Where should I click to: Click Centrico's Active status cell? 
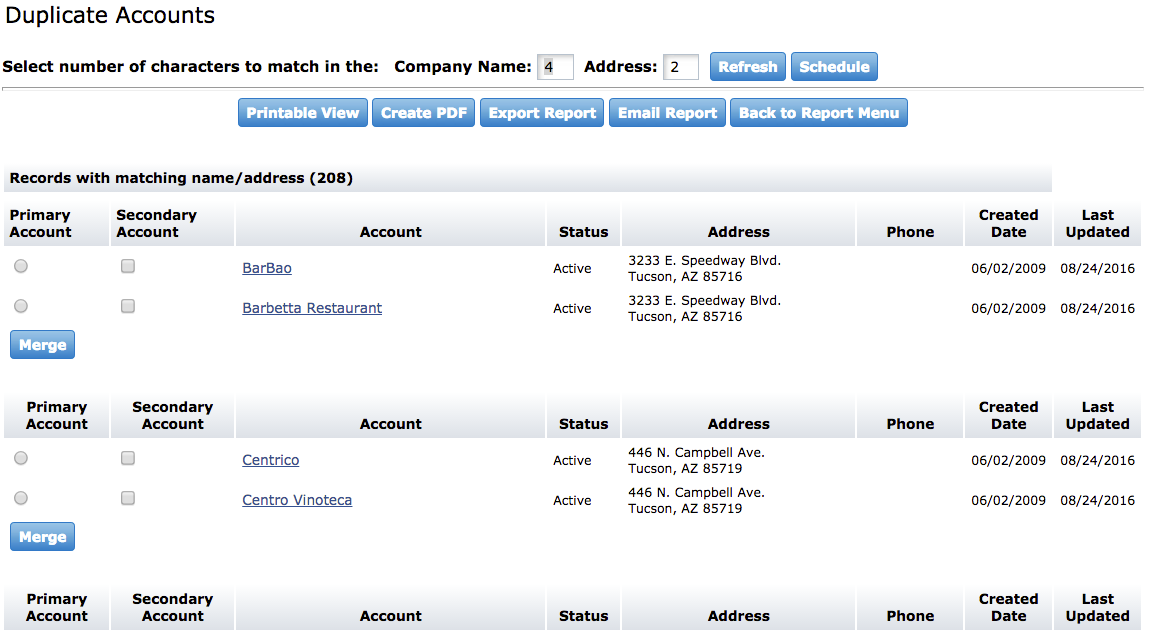(573, 460)
